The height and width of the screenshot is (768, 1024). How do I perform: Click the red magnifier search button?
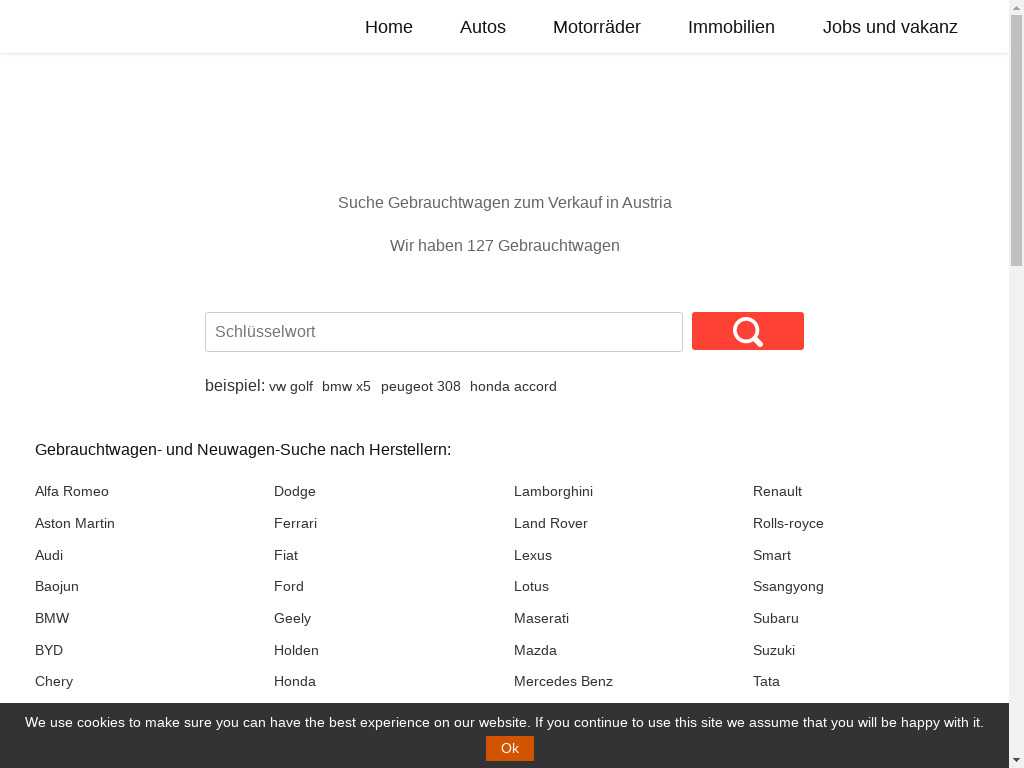pyautogui.click(x=747, y=331)
